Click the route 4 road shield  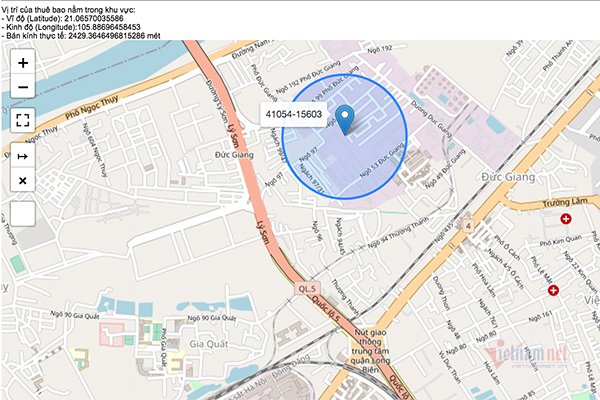pyautogui.click(x=468, y=226)
